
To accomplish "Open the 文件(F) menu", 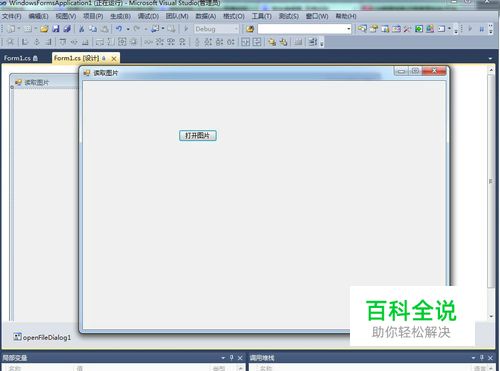I will click(12, 16).
